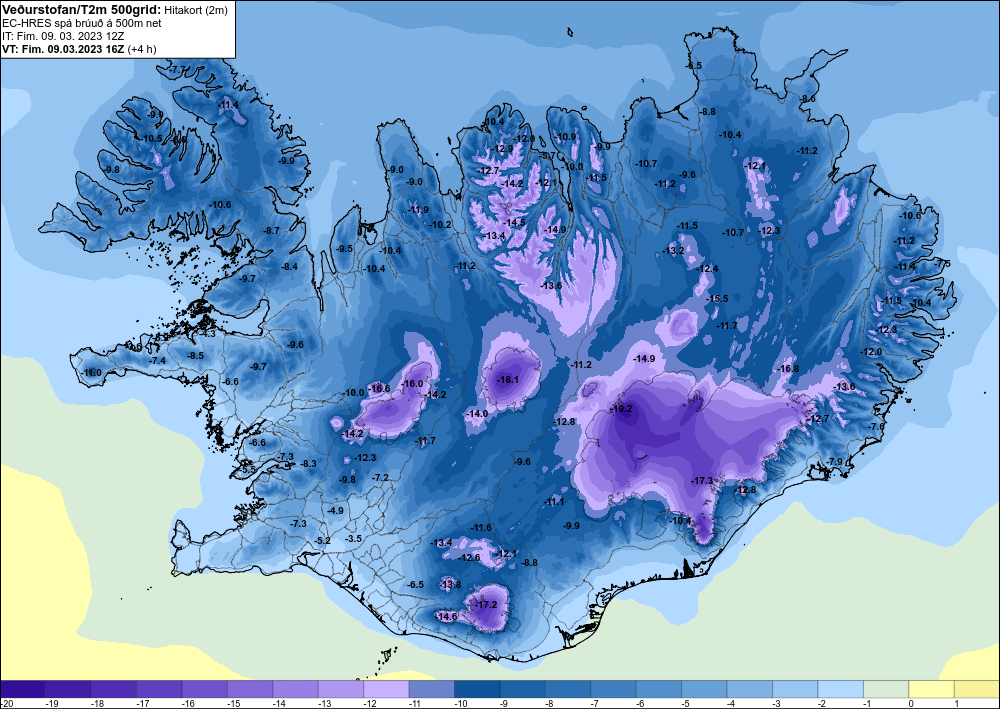This screenshot has width=1000, height=709.
Task: Click the -17.2 temperature value in the south
Action: pyautogui.click(x=485, y=604)
